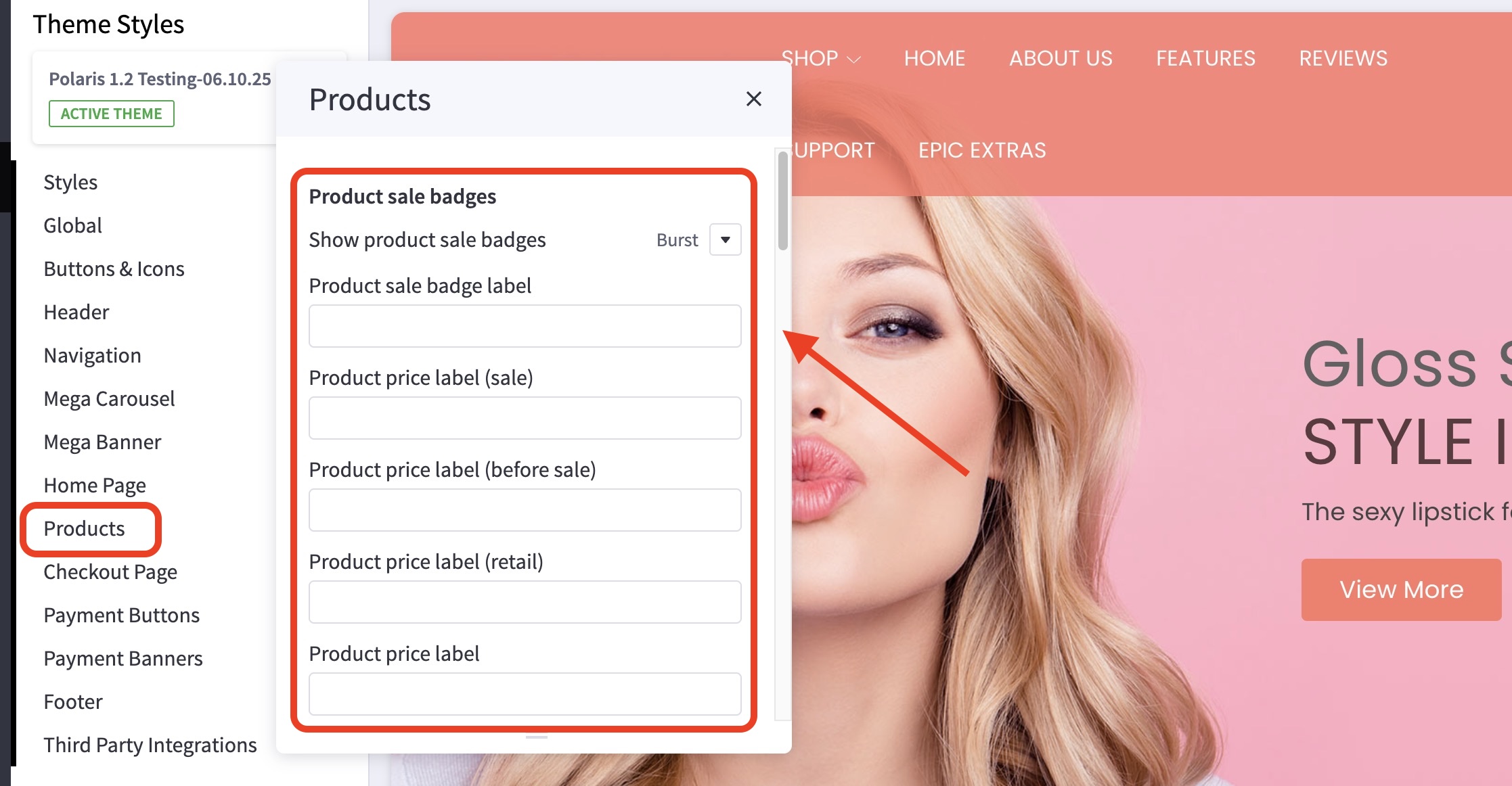Open the Mega Carousel settings
1512x786 pixels.
pyautogui.click(x=109, y=399)
